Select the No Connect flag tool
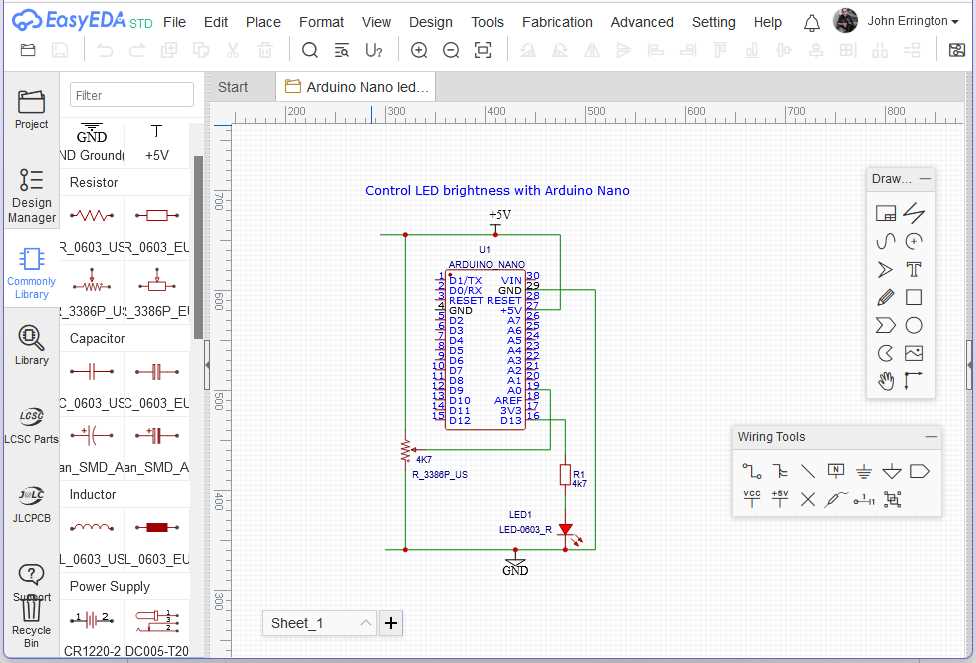The height and width of the screenshot is (663, 976). 807,499
